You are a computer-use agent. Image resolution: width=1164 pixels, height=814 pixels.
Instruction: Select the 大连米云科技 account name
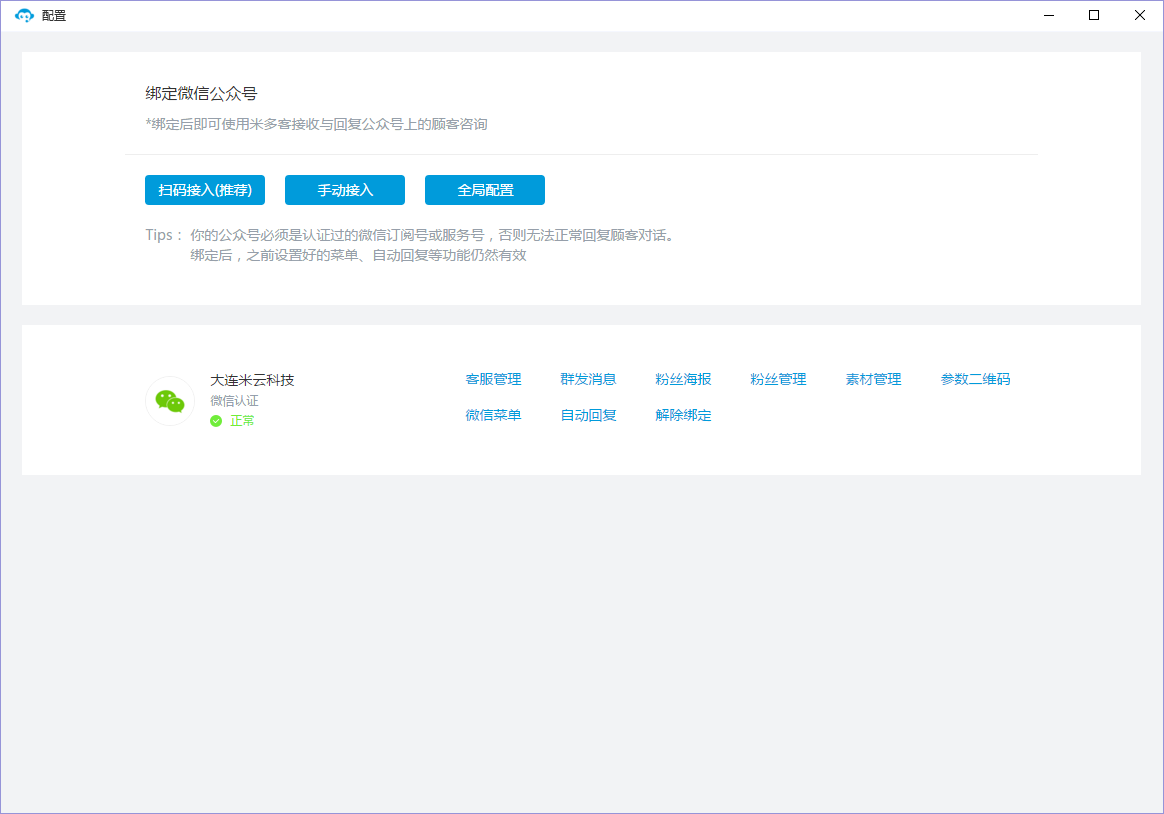(x=252, y=380)
